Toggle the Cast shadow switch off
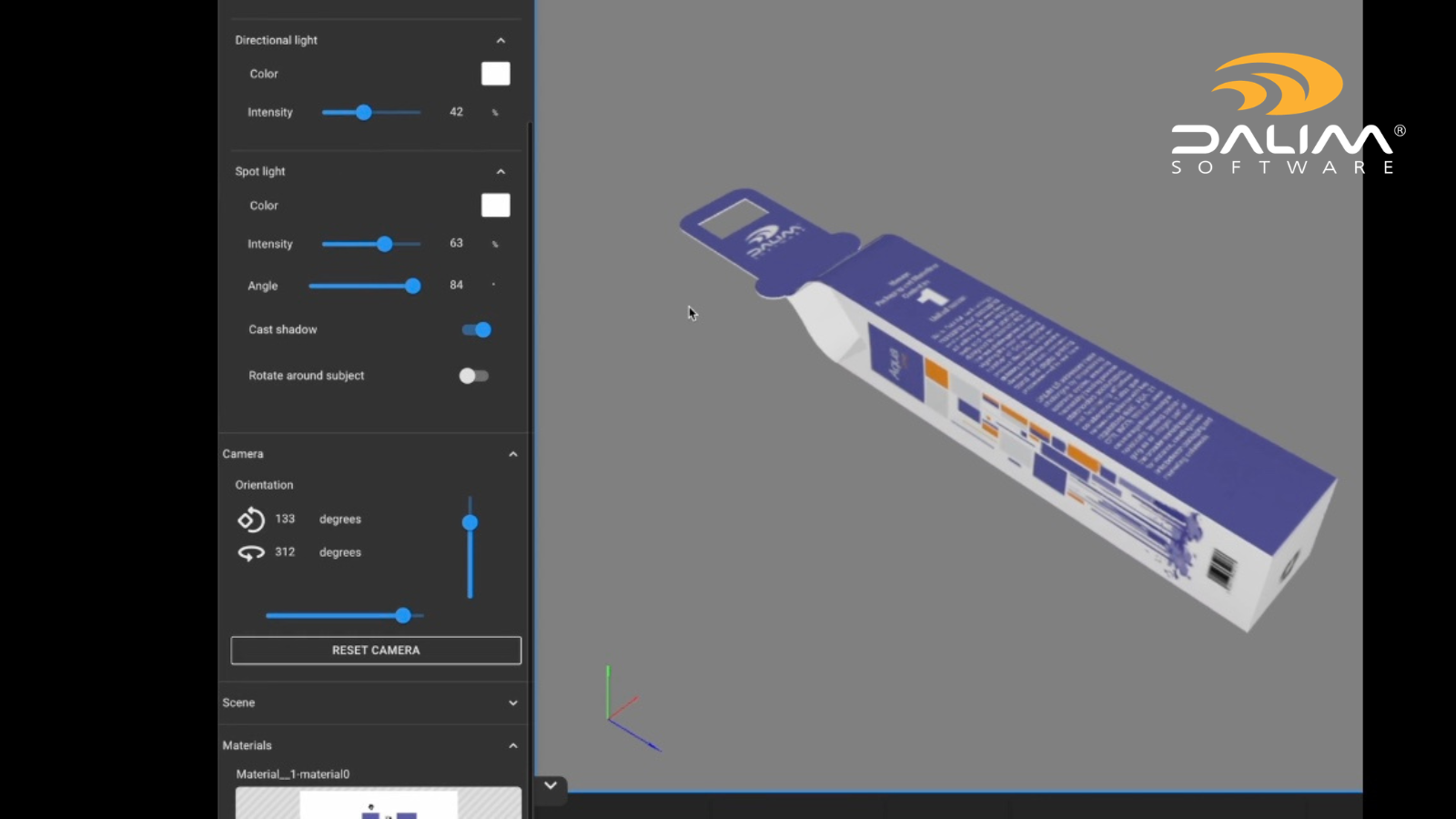Viewport: 1456px width, 819px height. click(477, 329)
